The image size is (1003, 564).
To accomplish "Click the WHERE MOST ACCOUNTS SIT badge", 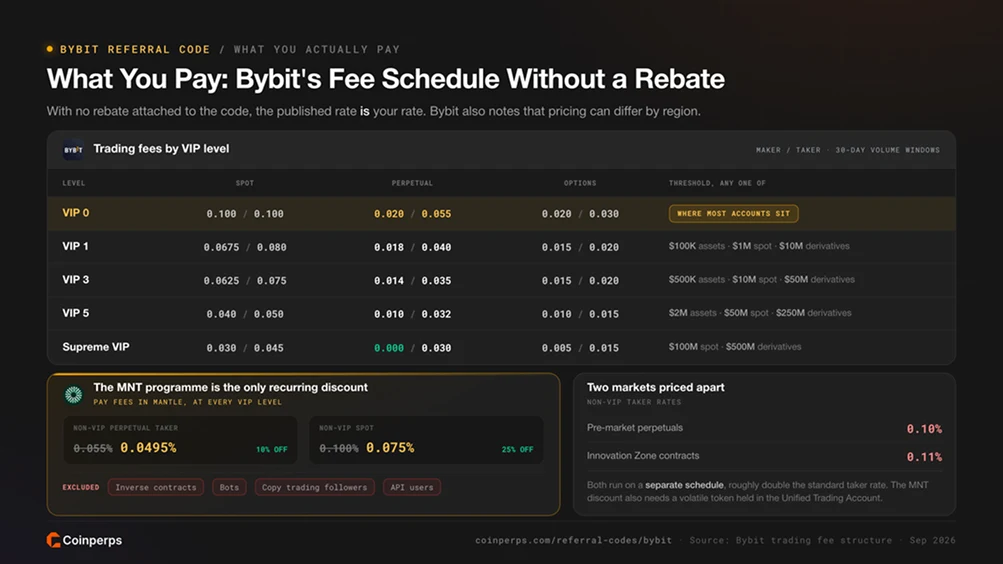I will tap(733, 214).
